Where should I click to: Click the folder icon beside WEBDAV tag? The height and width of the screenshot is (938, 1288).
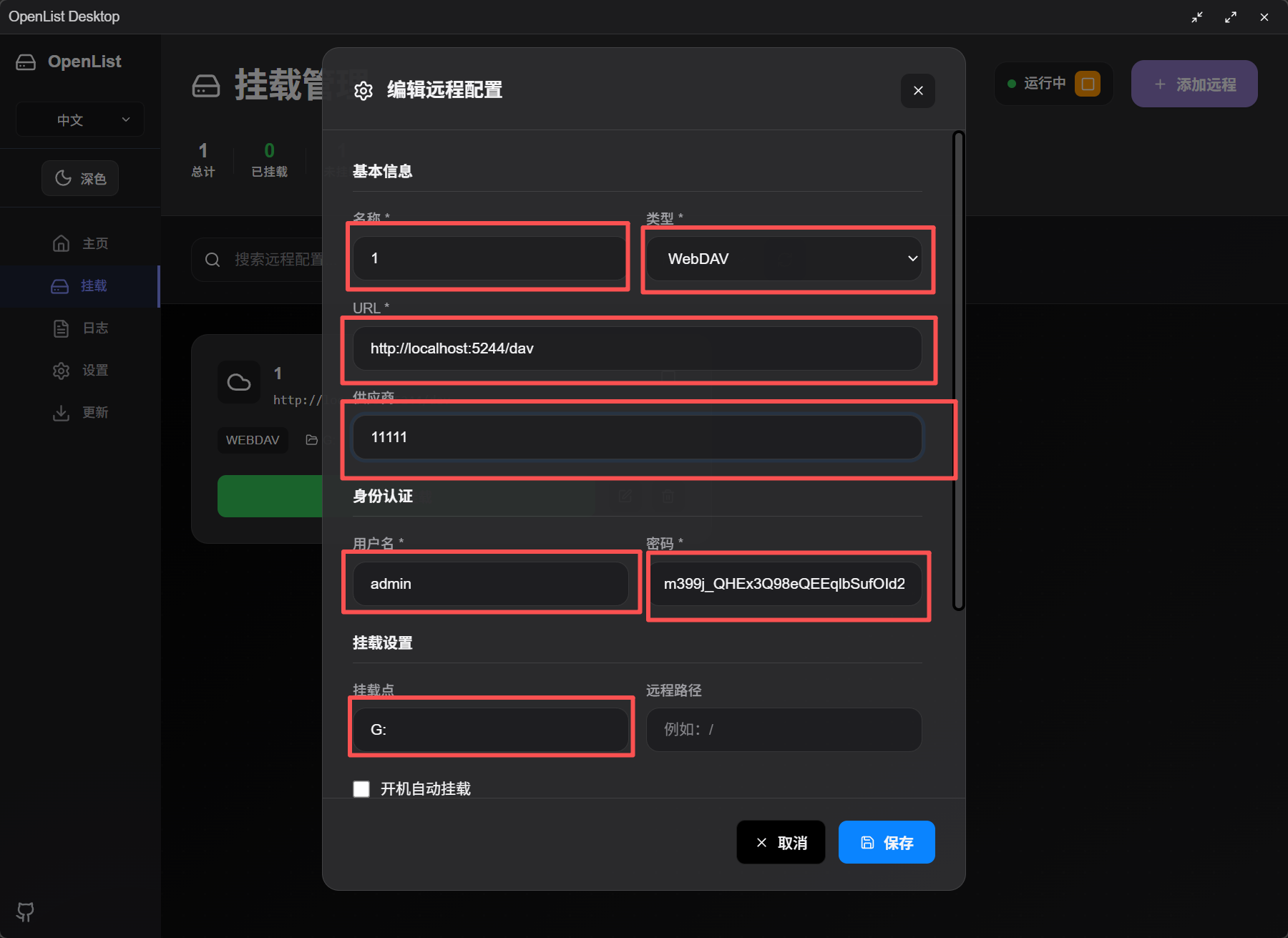[311, 440]
